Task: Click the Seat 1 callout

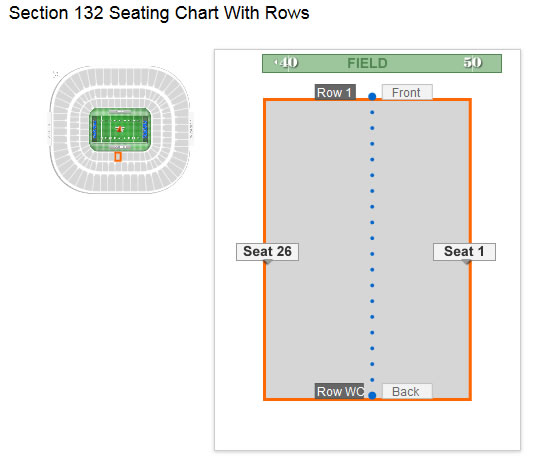Action: [464, 252]
